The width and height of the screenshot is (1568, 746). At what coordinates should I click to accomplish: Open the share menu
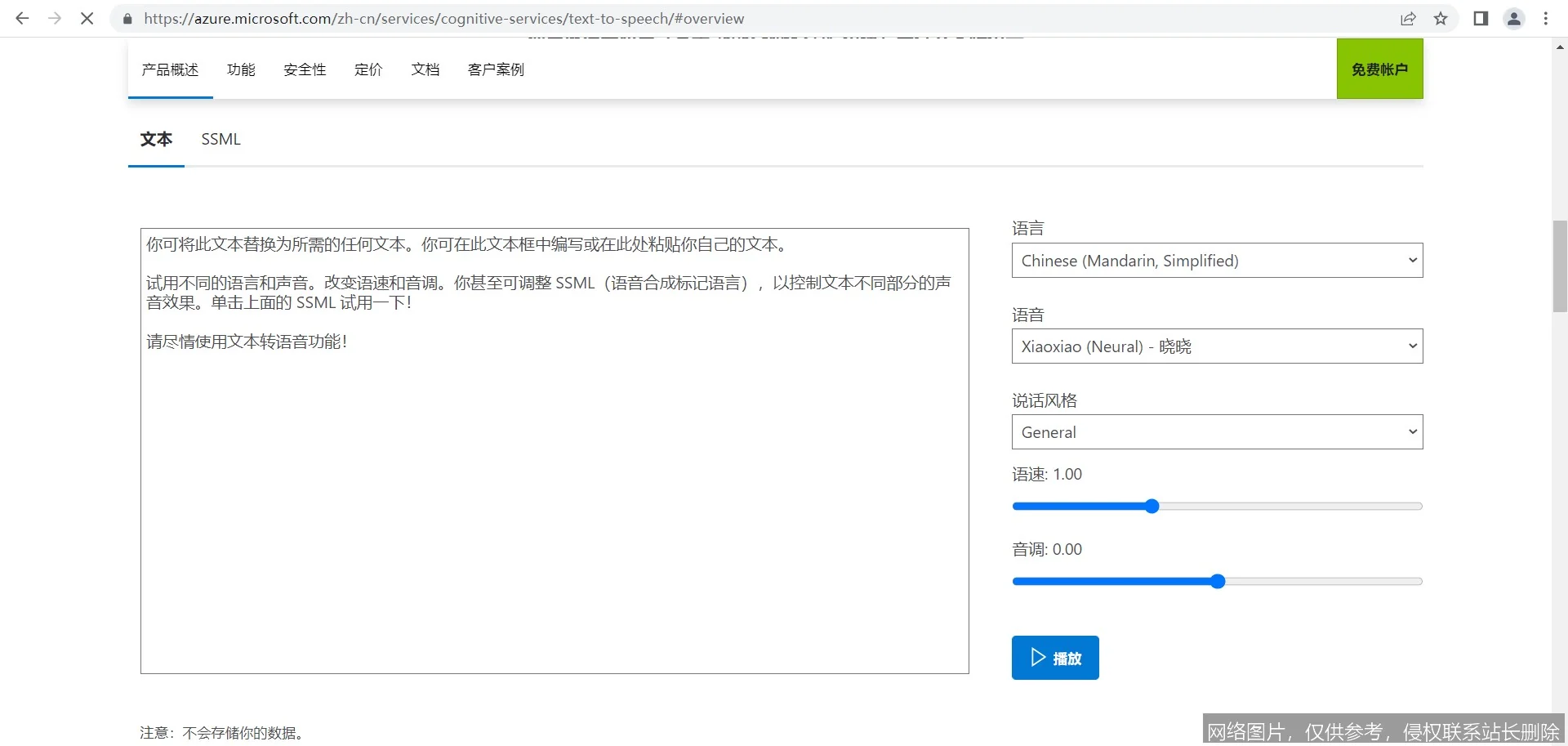pos(1408,18)
